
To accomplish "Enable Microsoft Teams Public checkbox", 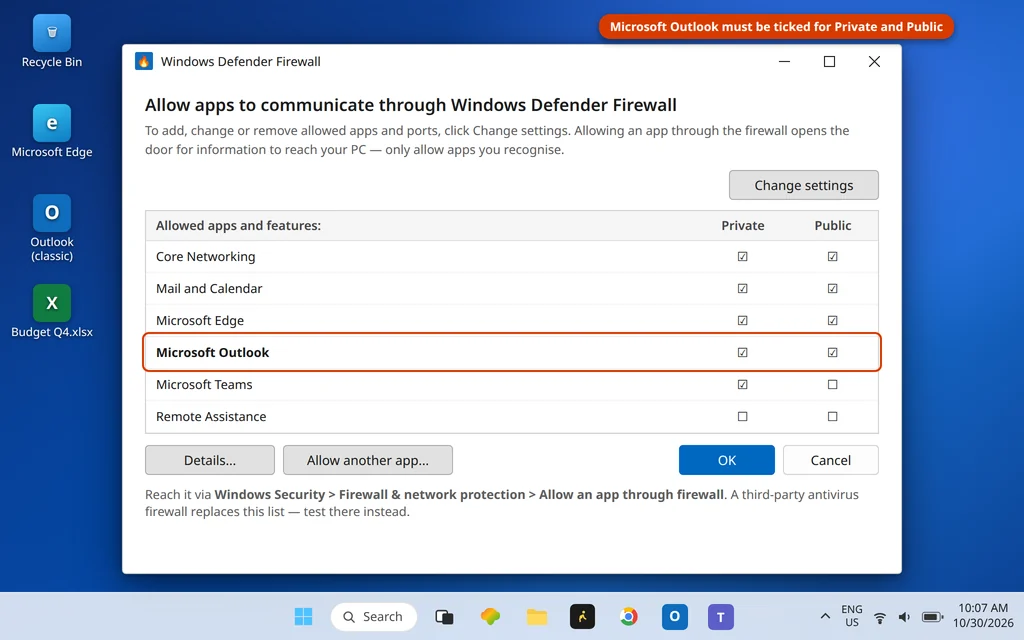I will point(833,385).
